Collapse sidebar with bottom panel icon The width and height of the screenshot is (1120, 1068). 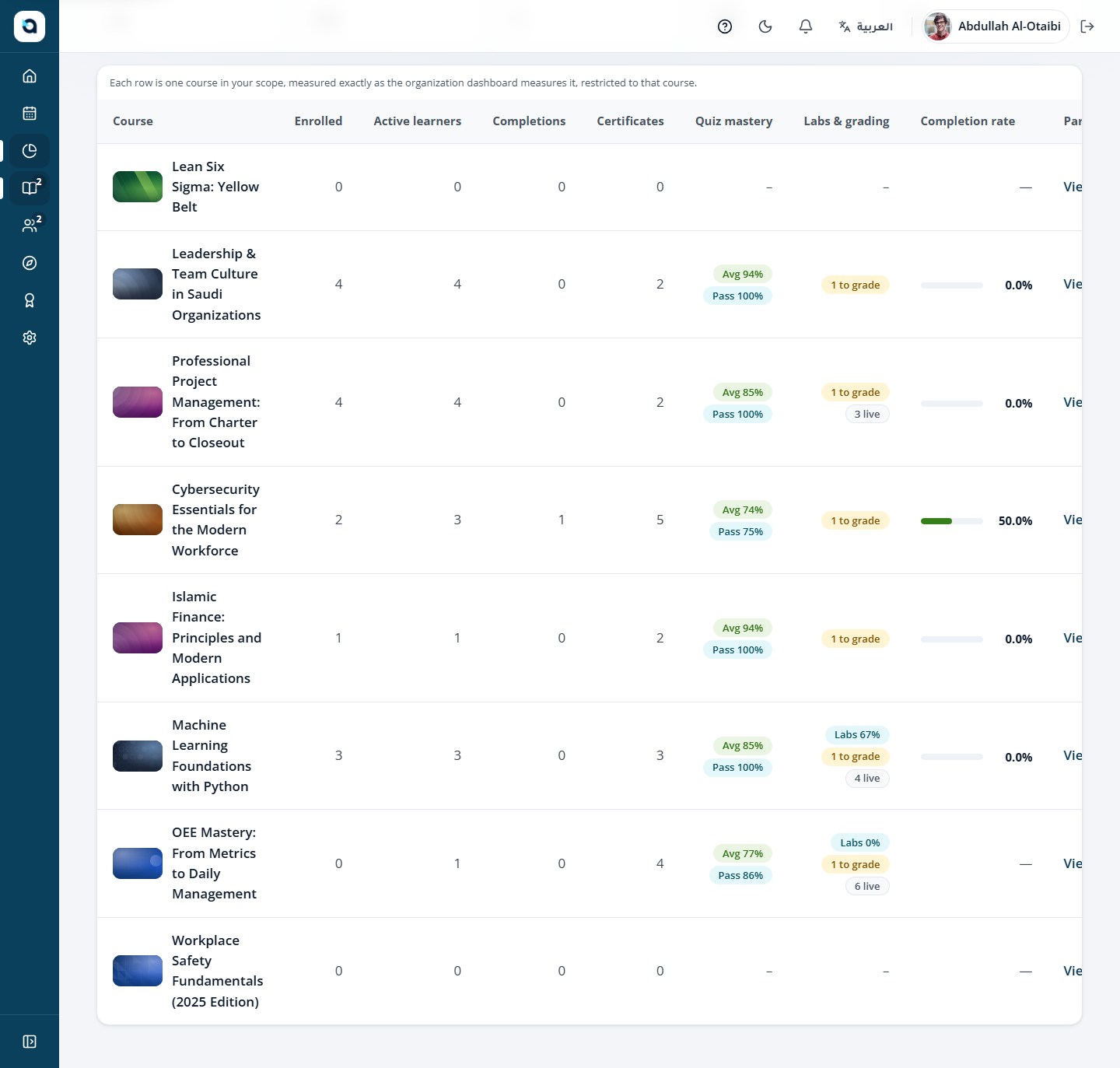pyautogui.click(x=30, y=1042)
